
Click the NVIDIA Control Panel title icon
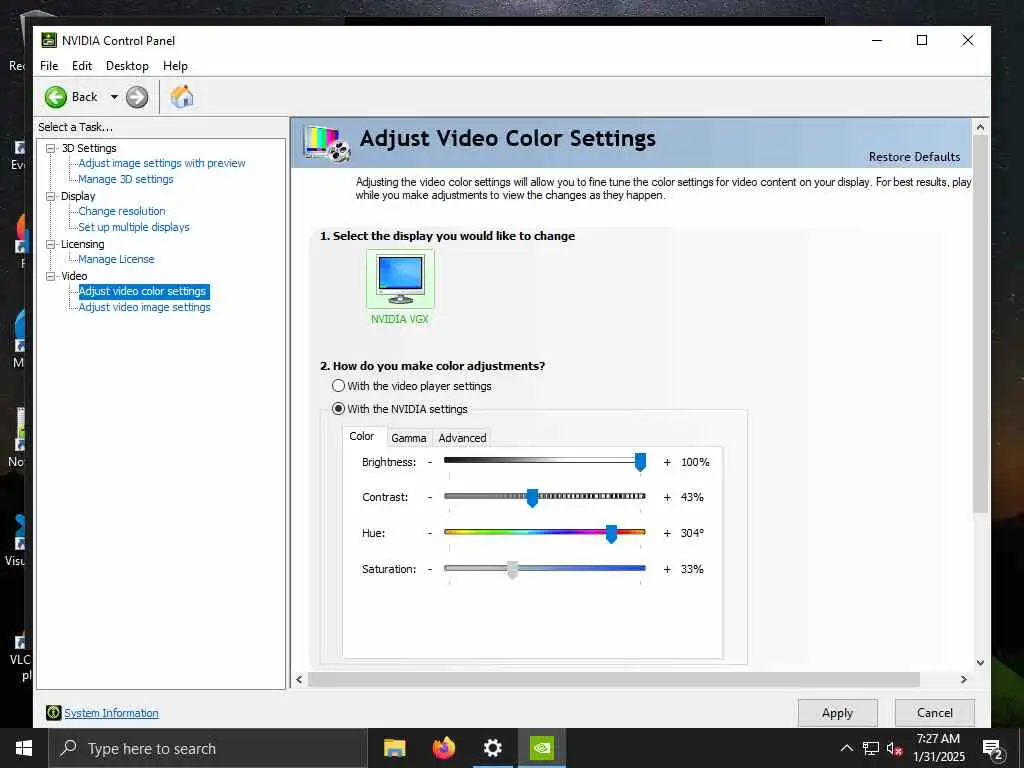[x=49, y=40]
